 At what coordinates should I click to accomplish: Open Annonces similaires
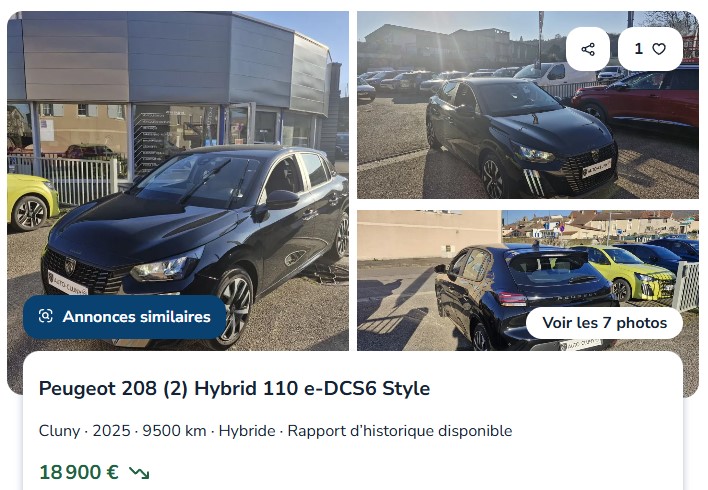[x=125, y=317]
